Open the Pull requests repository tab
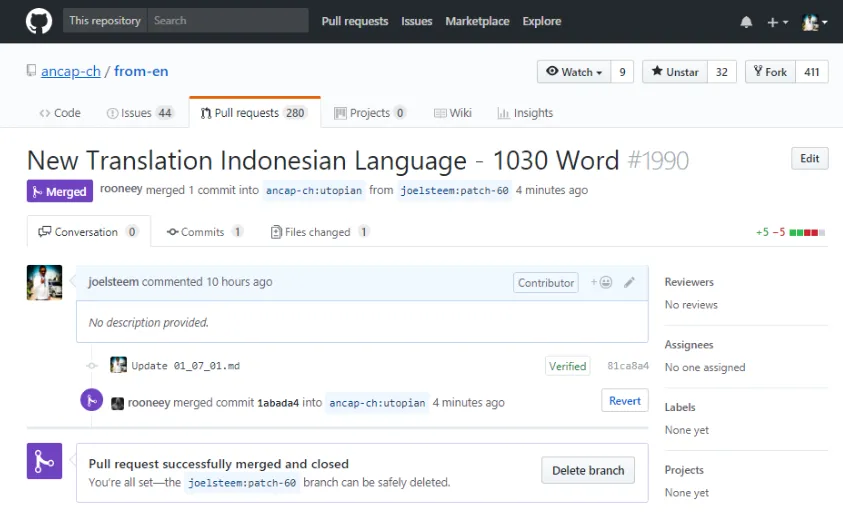Viewport: 843px width, 512px height. (254, 113)
